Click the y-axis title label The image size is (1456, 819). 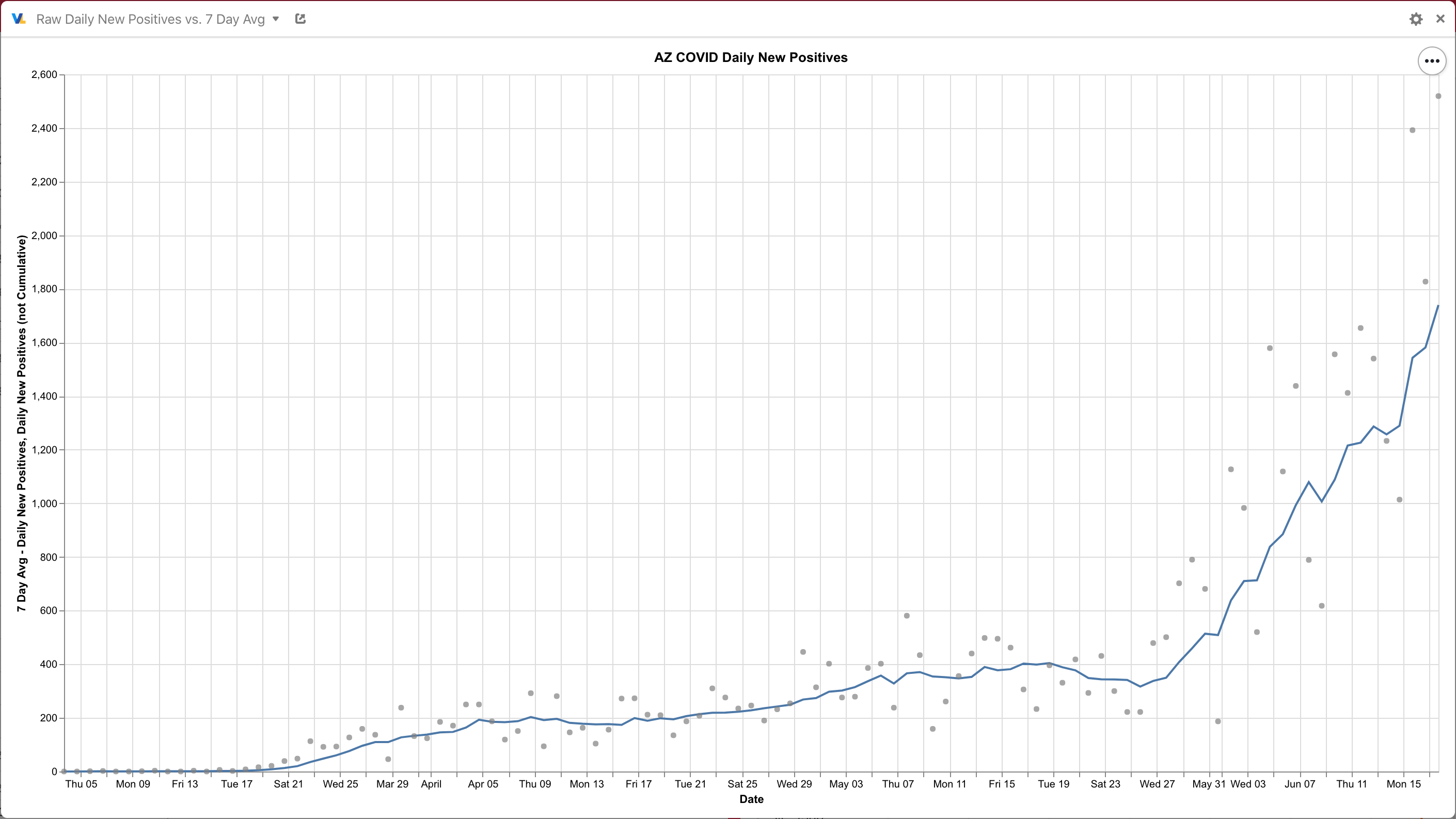[x=22, y=423]
